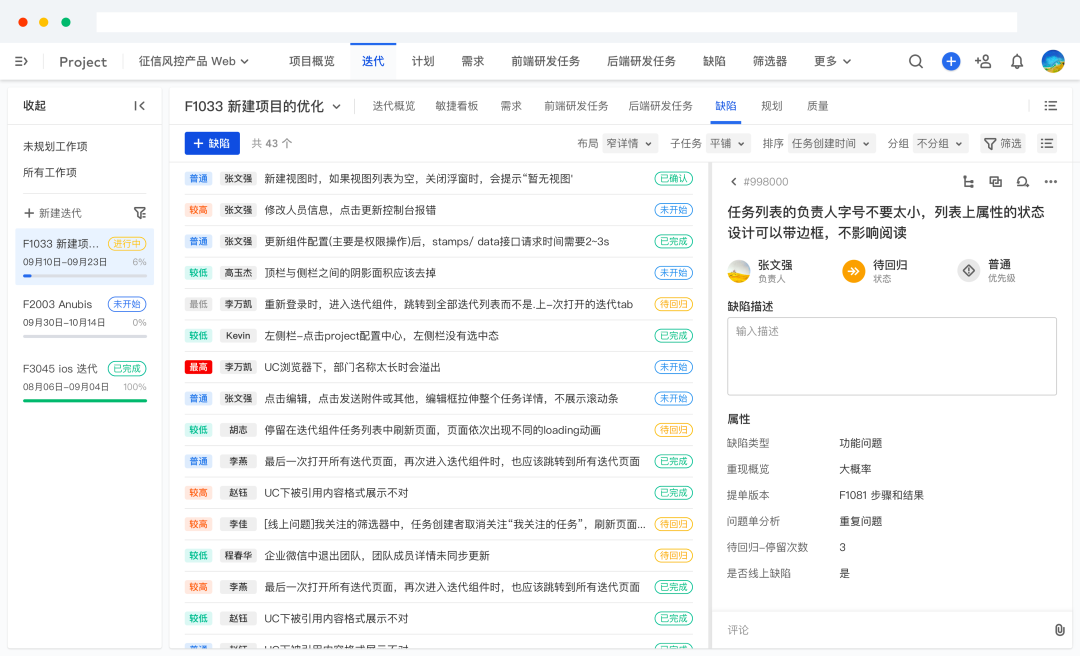The width and height of the screenshot is (1080, 656).
Task: Click + 新建迭代 in the sidebar
Action: [x=53, y=213]
